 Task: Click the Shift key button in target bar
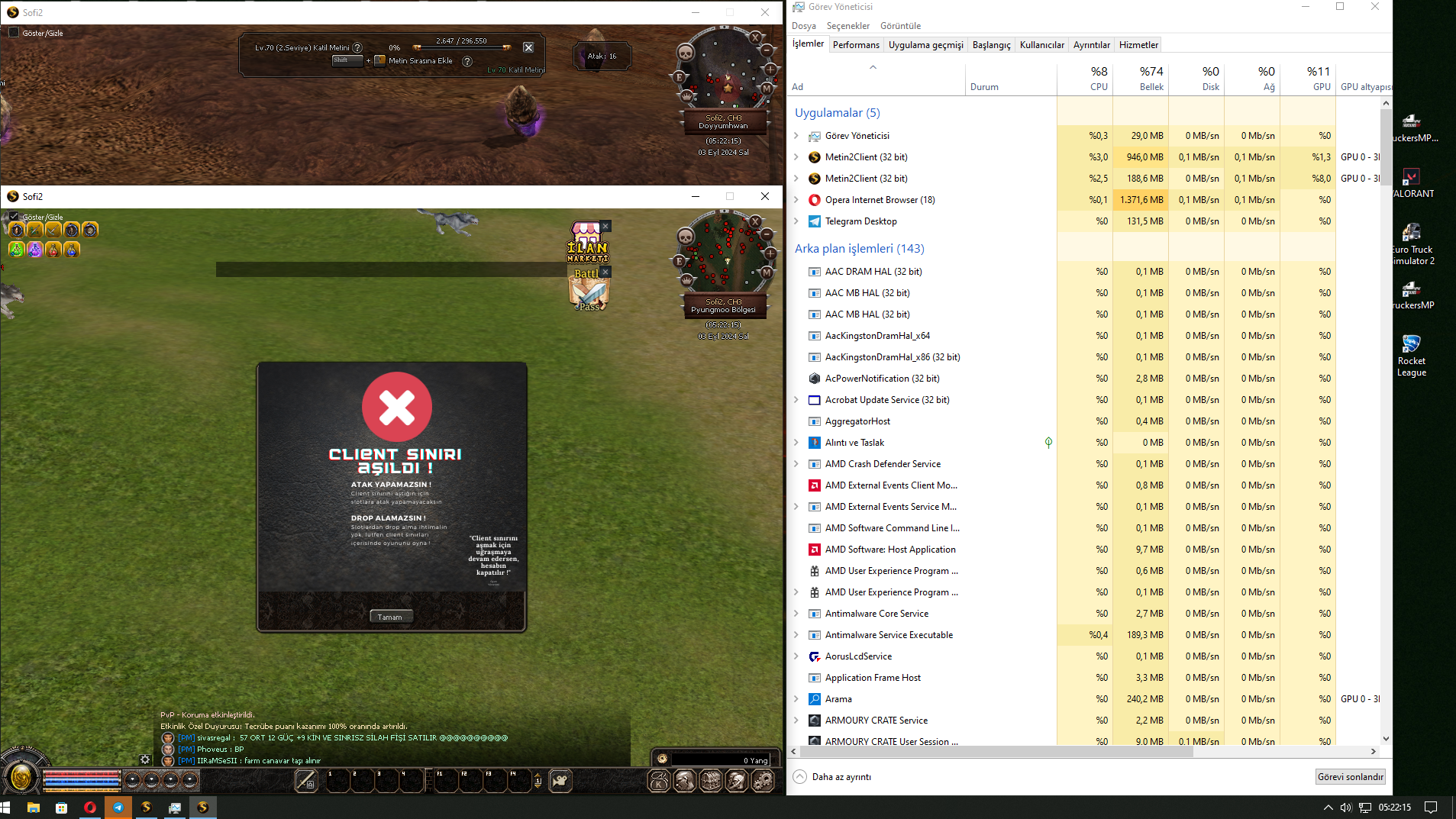point(347,60)
